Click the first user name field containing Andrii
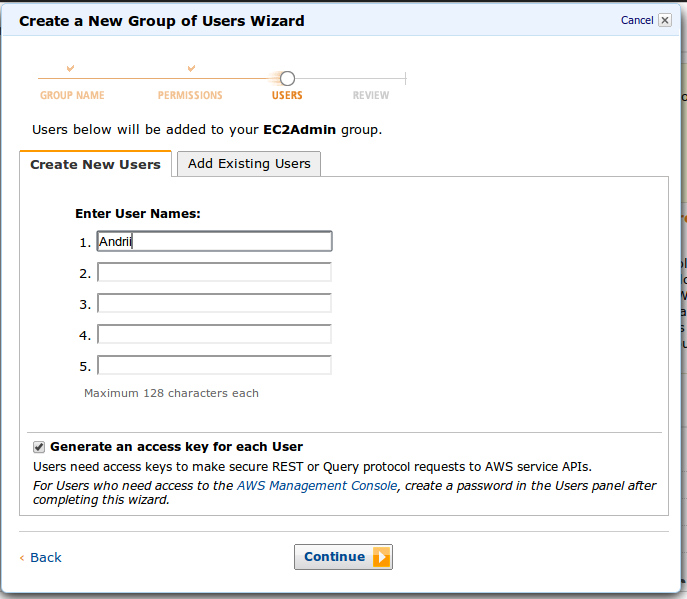687x599 pixels. (214, 241)
